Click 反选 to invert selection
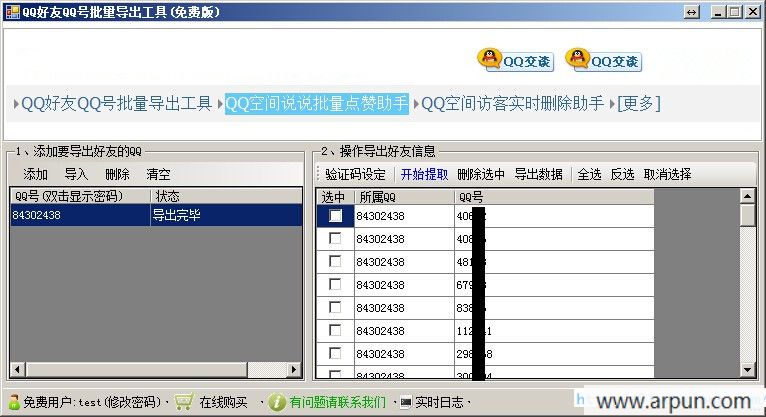The height and width of the screenshot is (417, 766). 622,174
